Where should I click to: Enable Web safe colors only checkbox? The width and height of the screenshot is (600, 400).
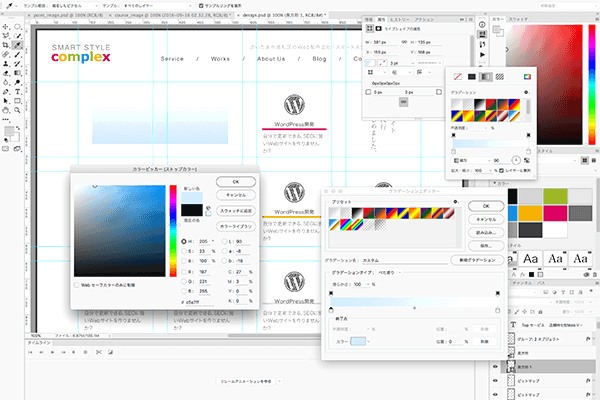(78, 284)
